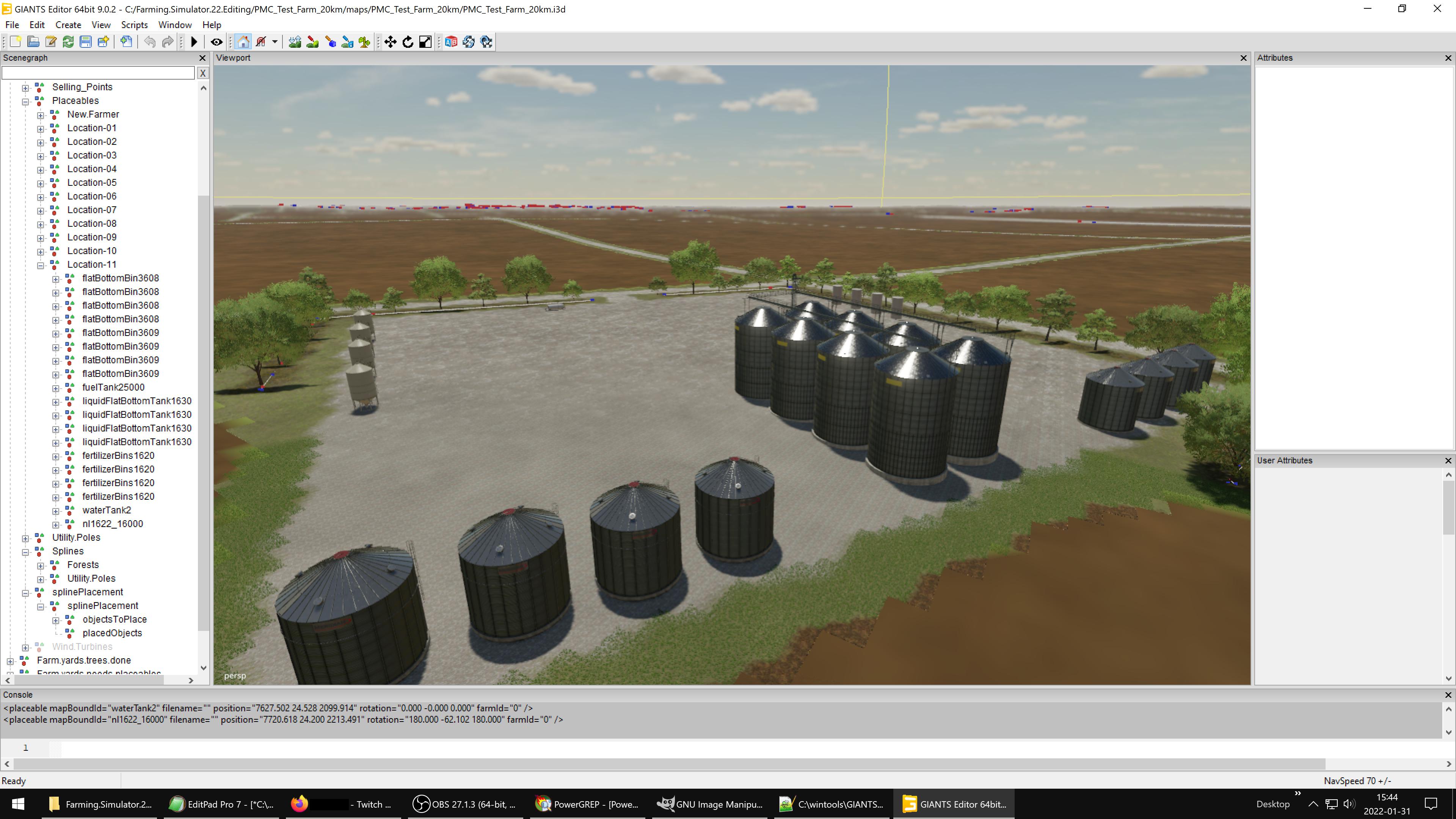Open the Scripts menu

[x=135, y=25]
